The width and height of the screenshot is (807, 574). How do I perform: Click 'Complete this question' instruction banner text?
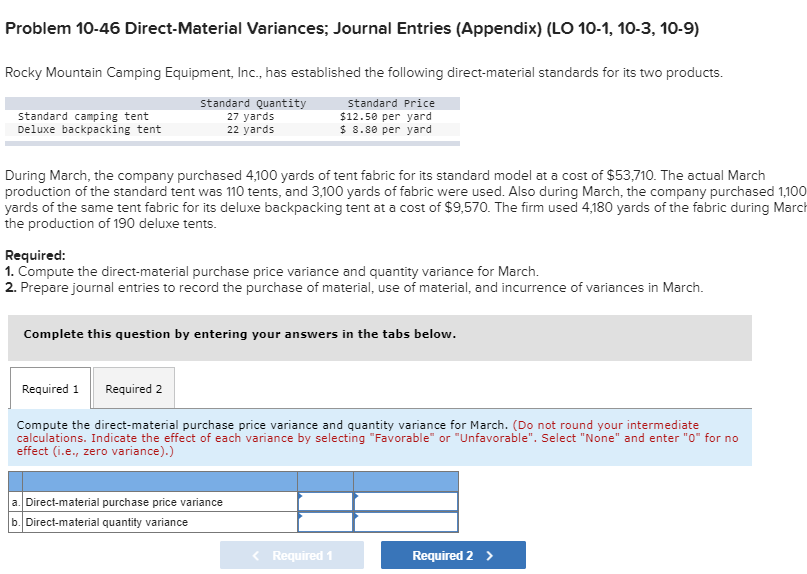(x=240, y=334)
